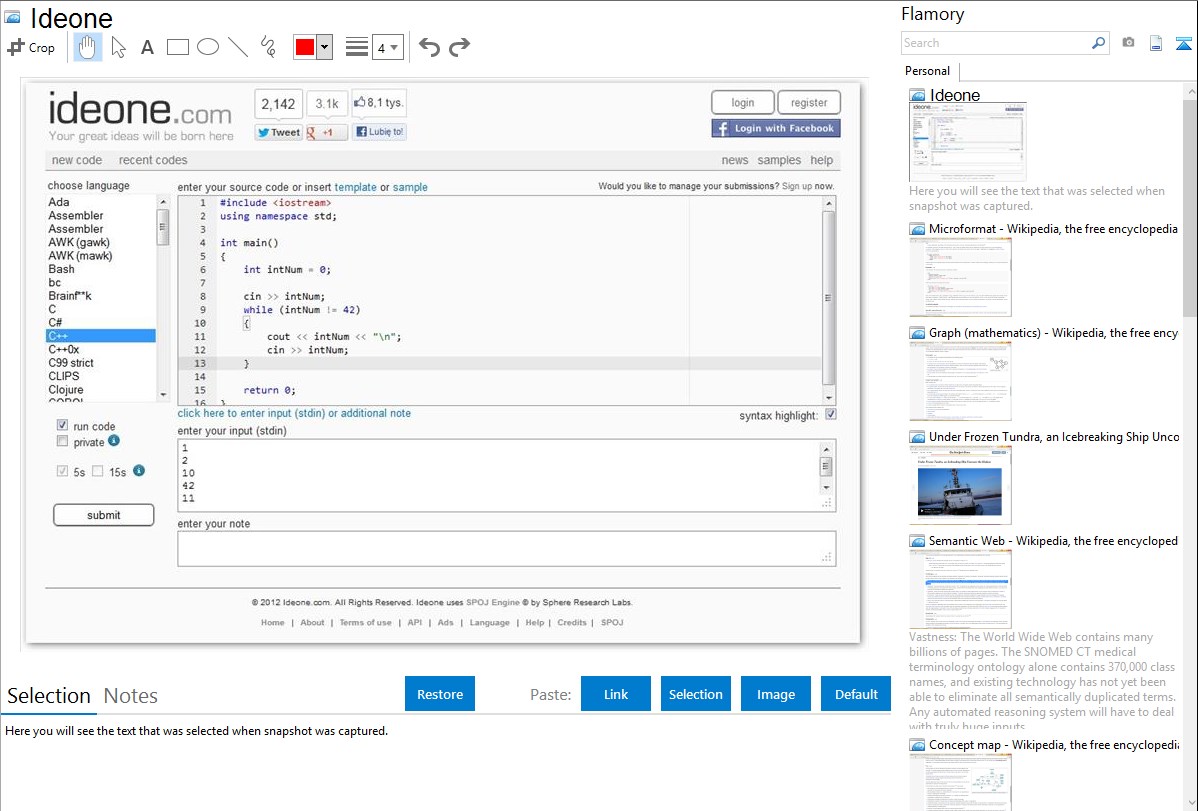This screenshot has width=1198, height=811.
Task: Click the info icon next to 15s
Action: tap(139, 470)
